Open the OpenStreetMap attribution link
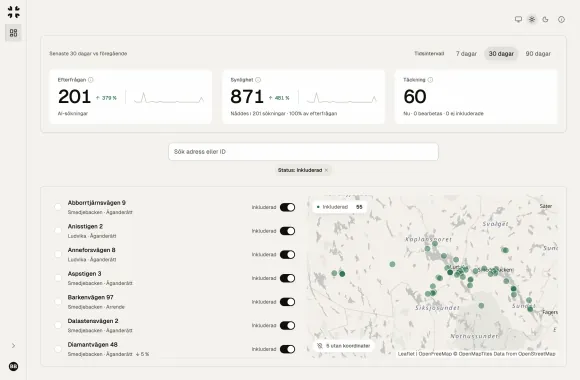The width and height of the screenshot is (580, 380). pyautogui.click(x=537, y=354)
